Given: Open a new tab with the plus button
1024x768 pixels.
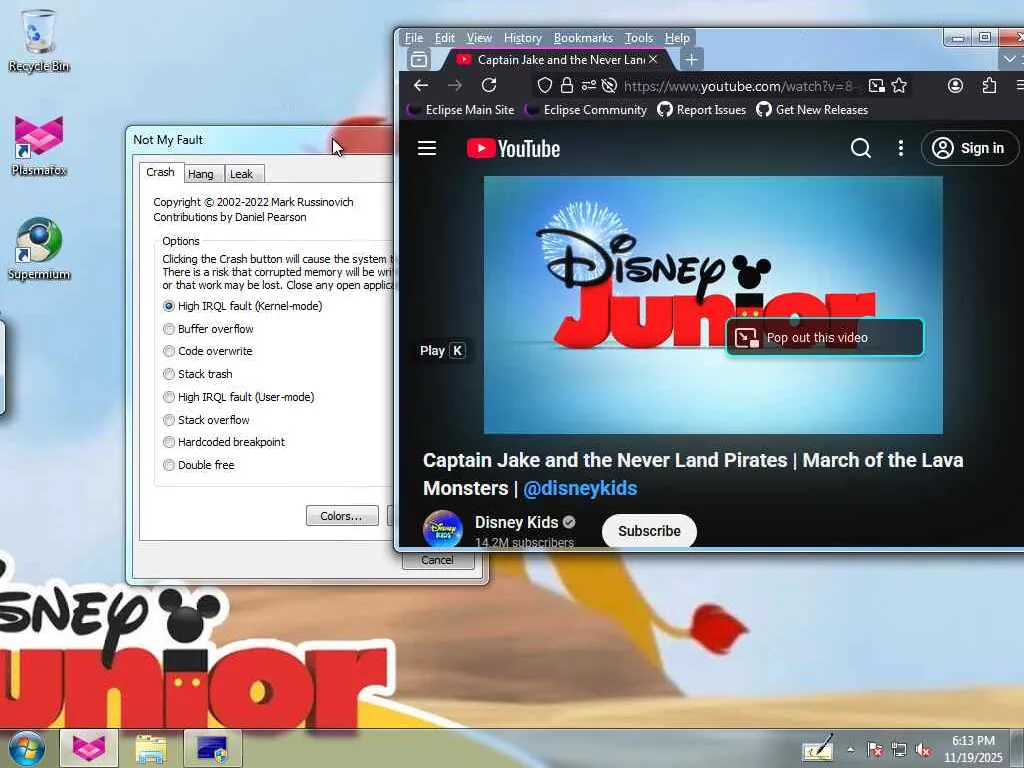Looking at the screenshot, I should point(691,60).
